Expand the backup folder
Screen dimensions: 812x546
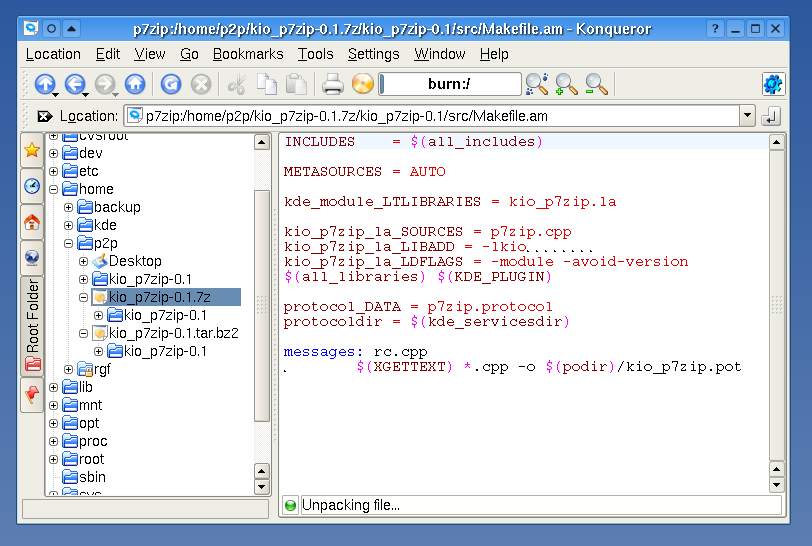(x=68, y=207)
